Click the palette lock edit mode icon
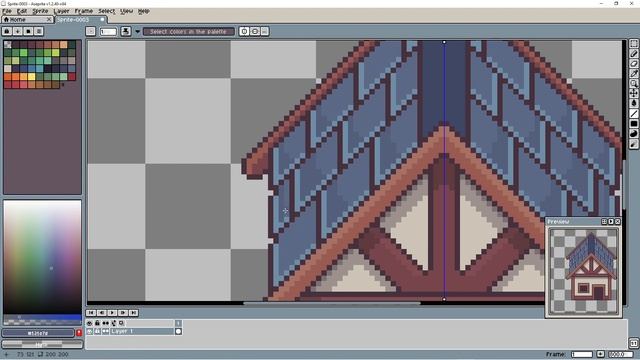The image size is (640, 360). coord(7,31)
